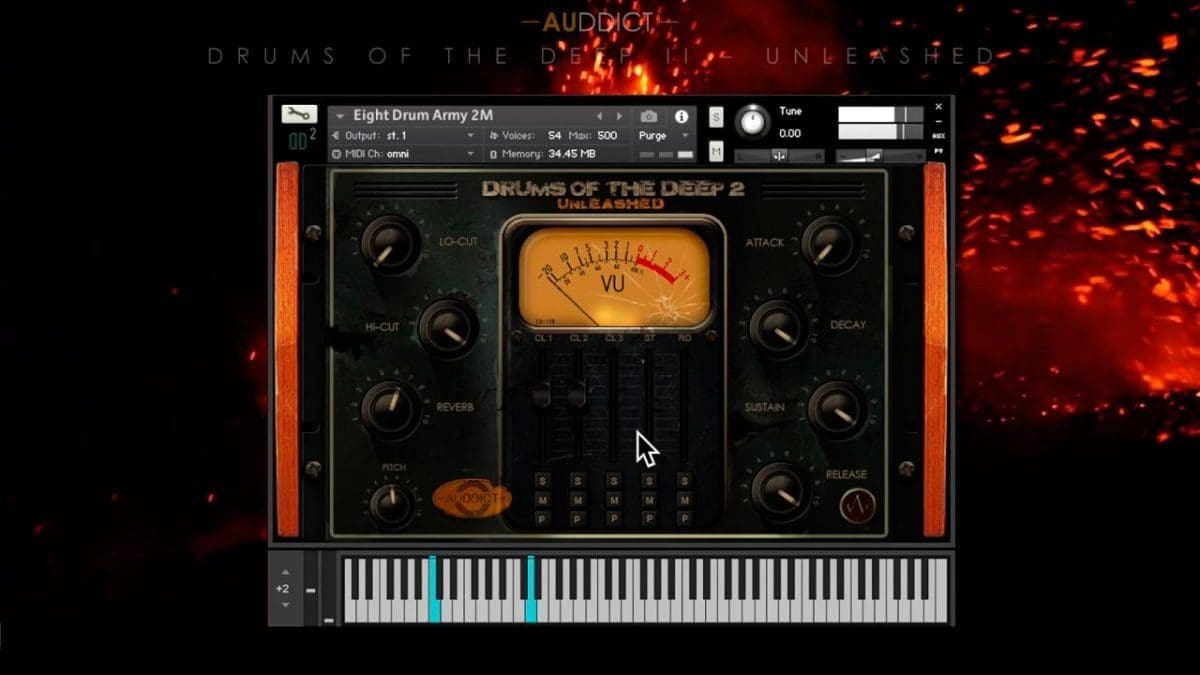Screen dimensions: 1200x675
Task: Open snapshot view via camera icon
Action: coord(649,116)
